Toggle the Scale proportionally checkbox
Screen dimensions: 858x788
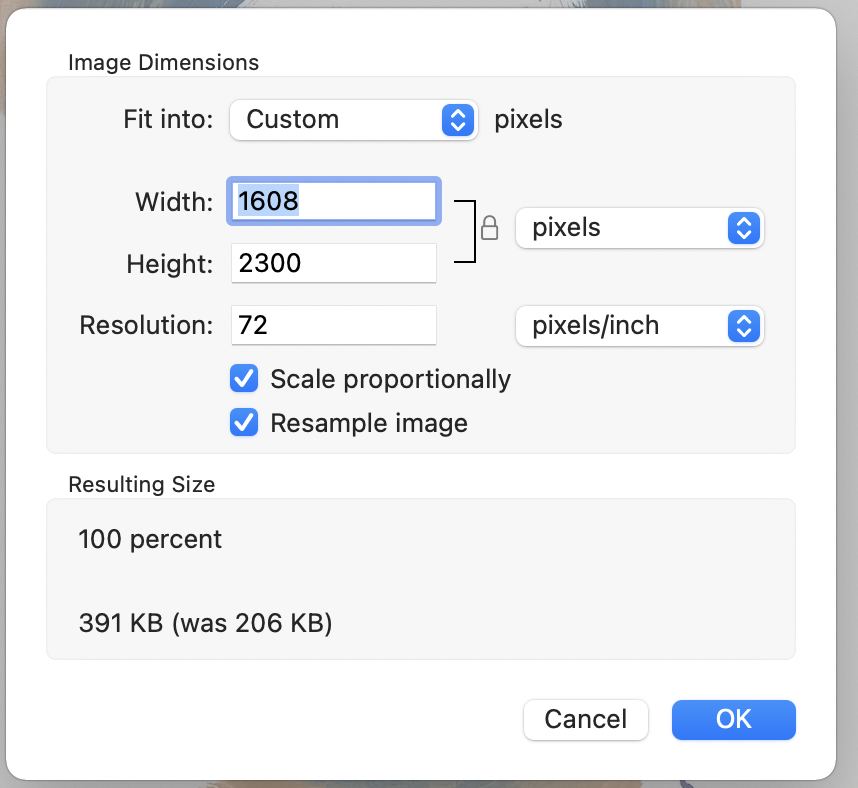coord(244,379)
